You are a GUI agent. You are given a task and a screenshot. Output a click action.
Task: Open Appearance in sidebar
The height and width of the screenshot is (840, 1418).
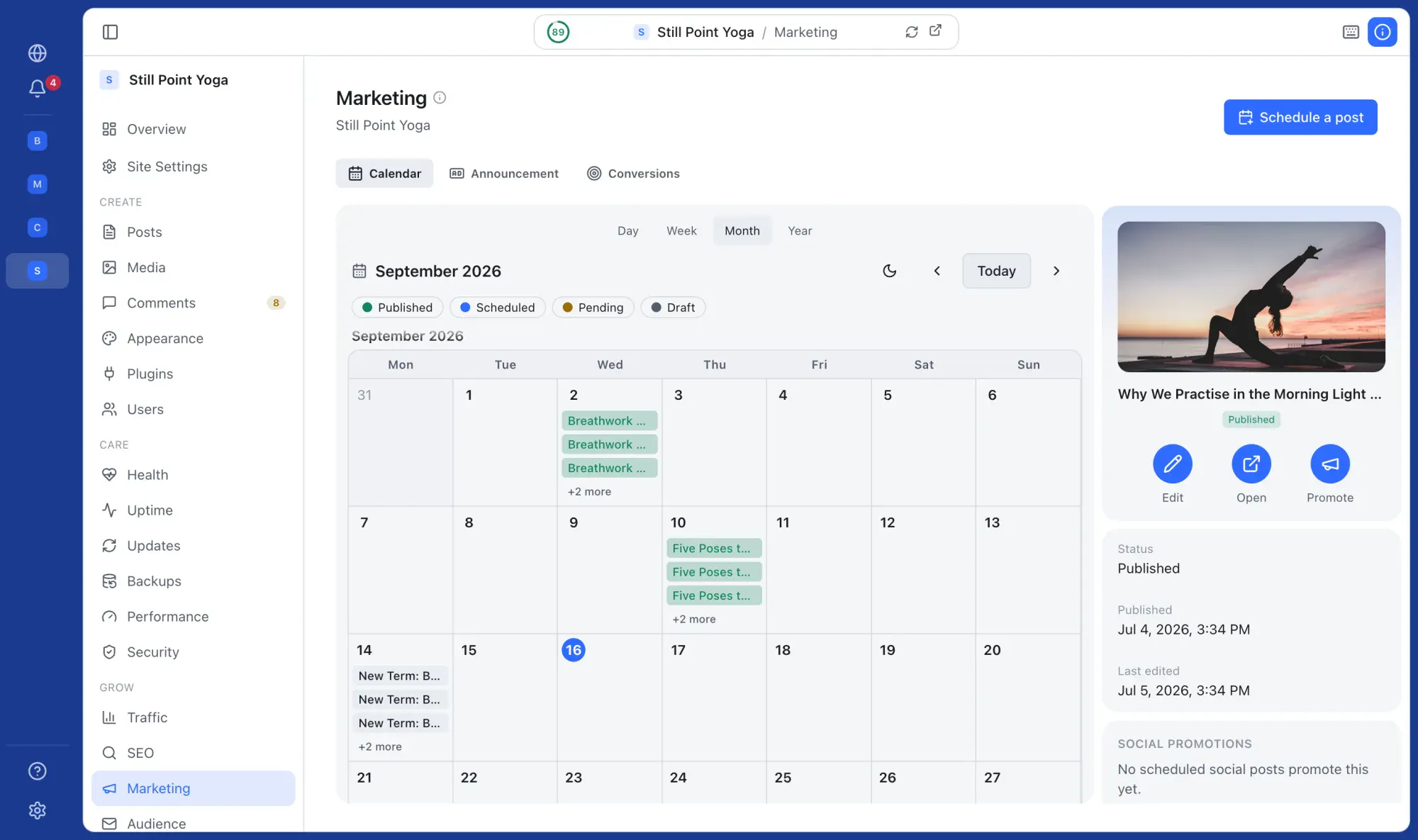tap(193, 338)
